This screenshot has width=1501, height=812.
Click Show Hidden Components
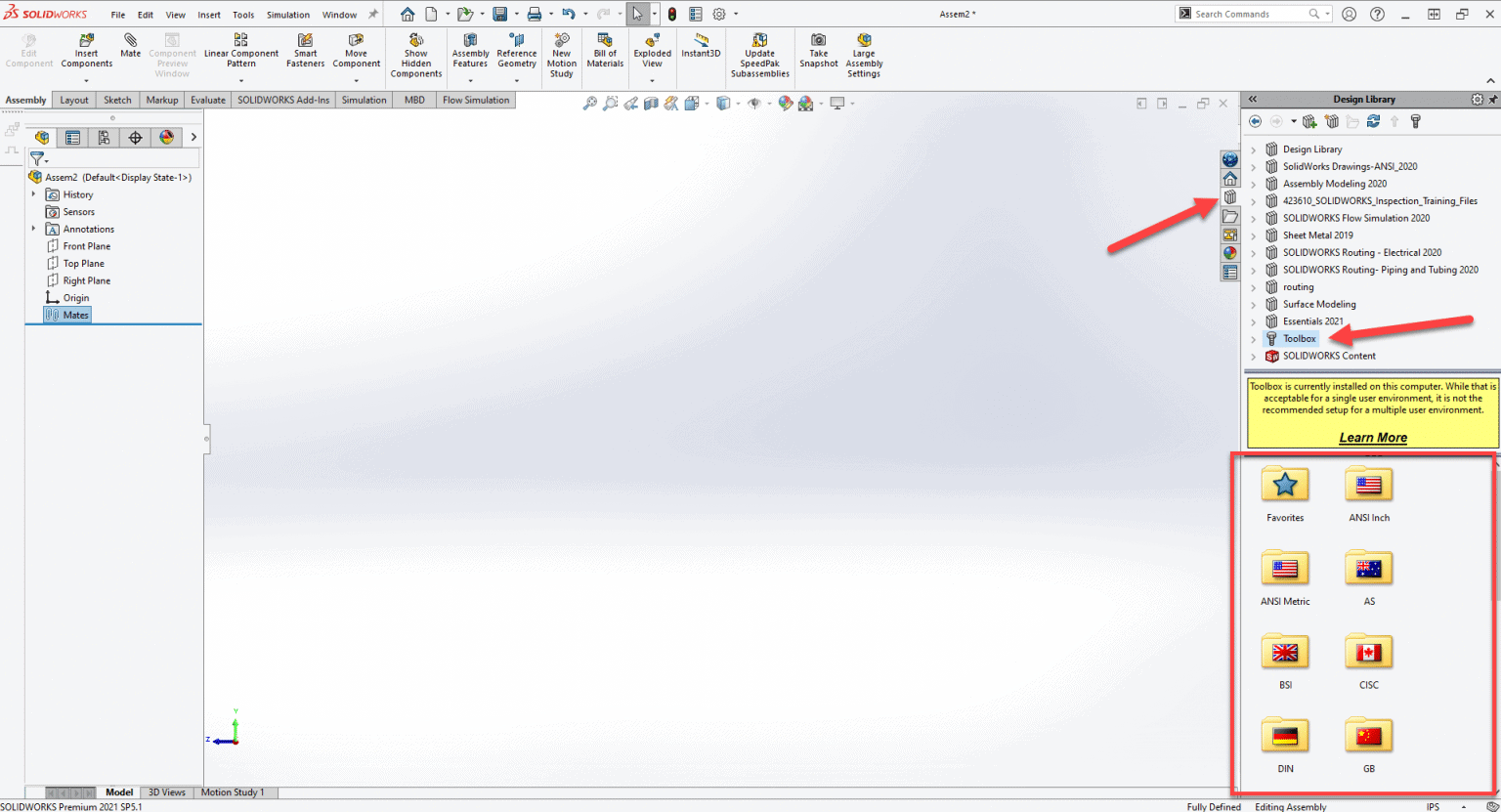click(416, 55)
